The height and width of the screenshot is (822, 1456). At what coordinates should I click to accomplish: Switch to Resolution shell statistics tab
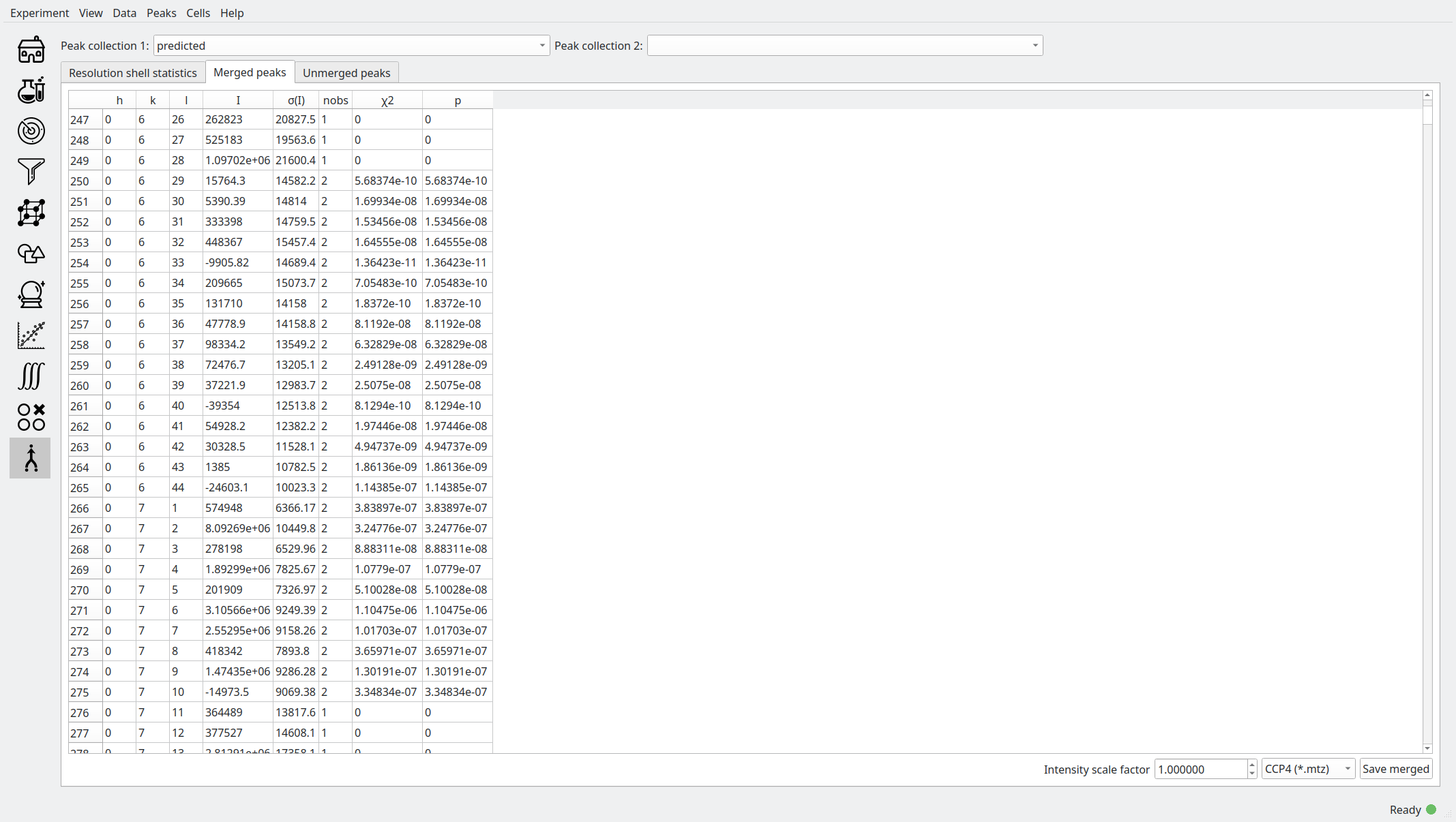tap(132, 73)
